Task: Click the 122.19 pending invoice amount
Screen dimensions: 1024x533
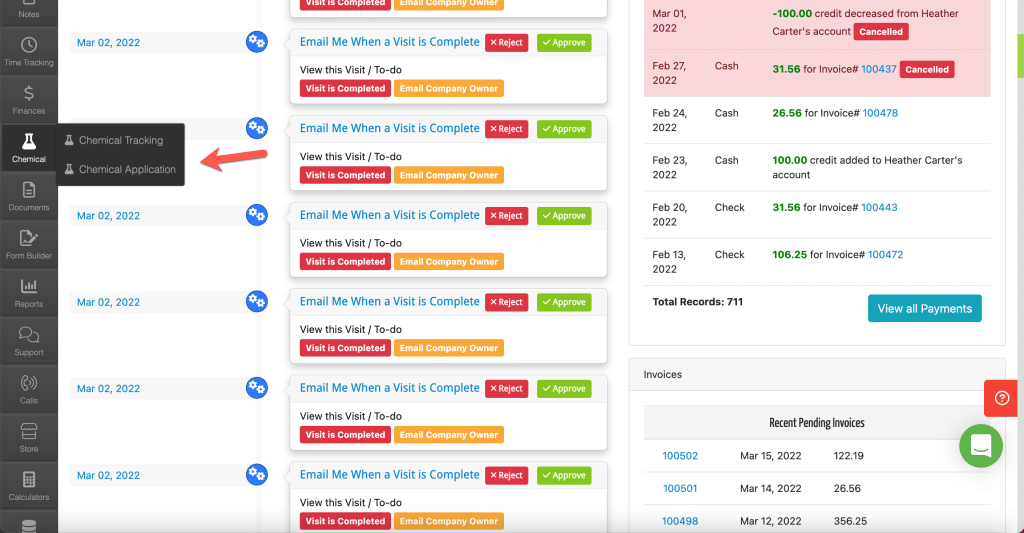Action: point(848,455)
